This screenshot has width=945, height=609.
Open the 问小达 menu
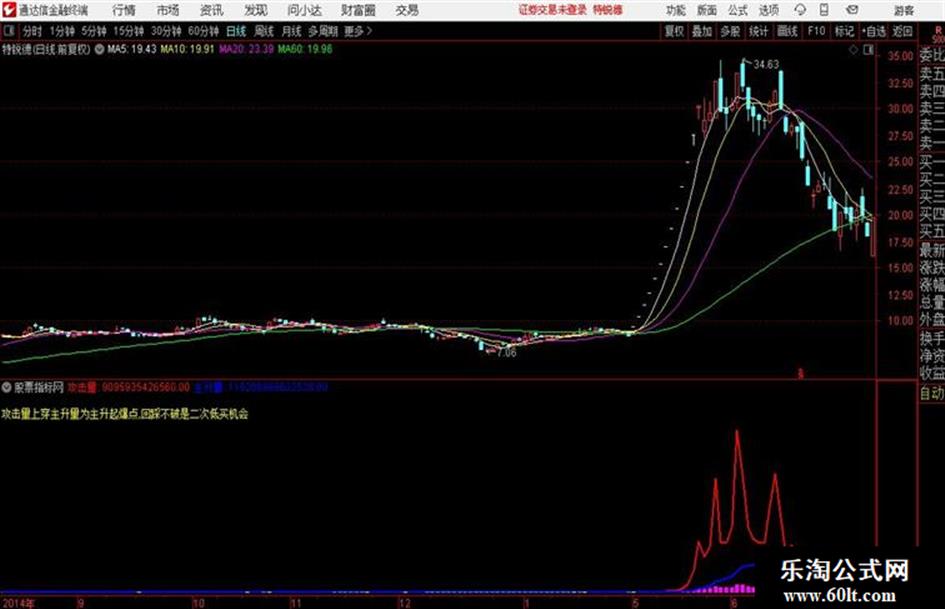[304, 10]
